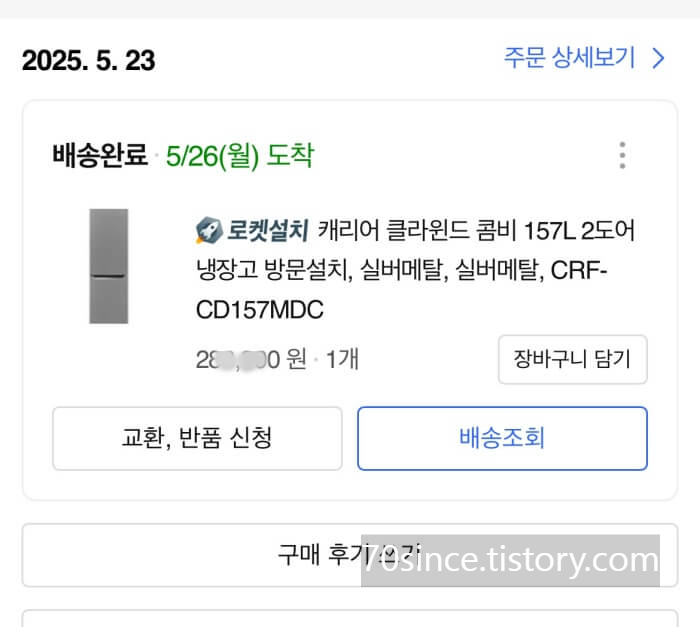Click the 70since.tistory.com watermark
Viewport: 700px width, 627px height.
(x=510, y=560)
